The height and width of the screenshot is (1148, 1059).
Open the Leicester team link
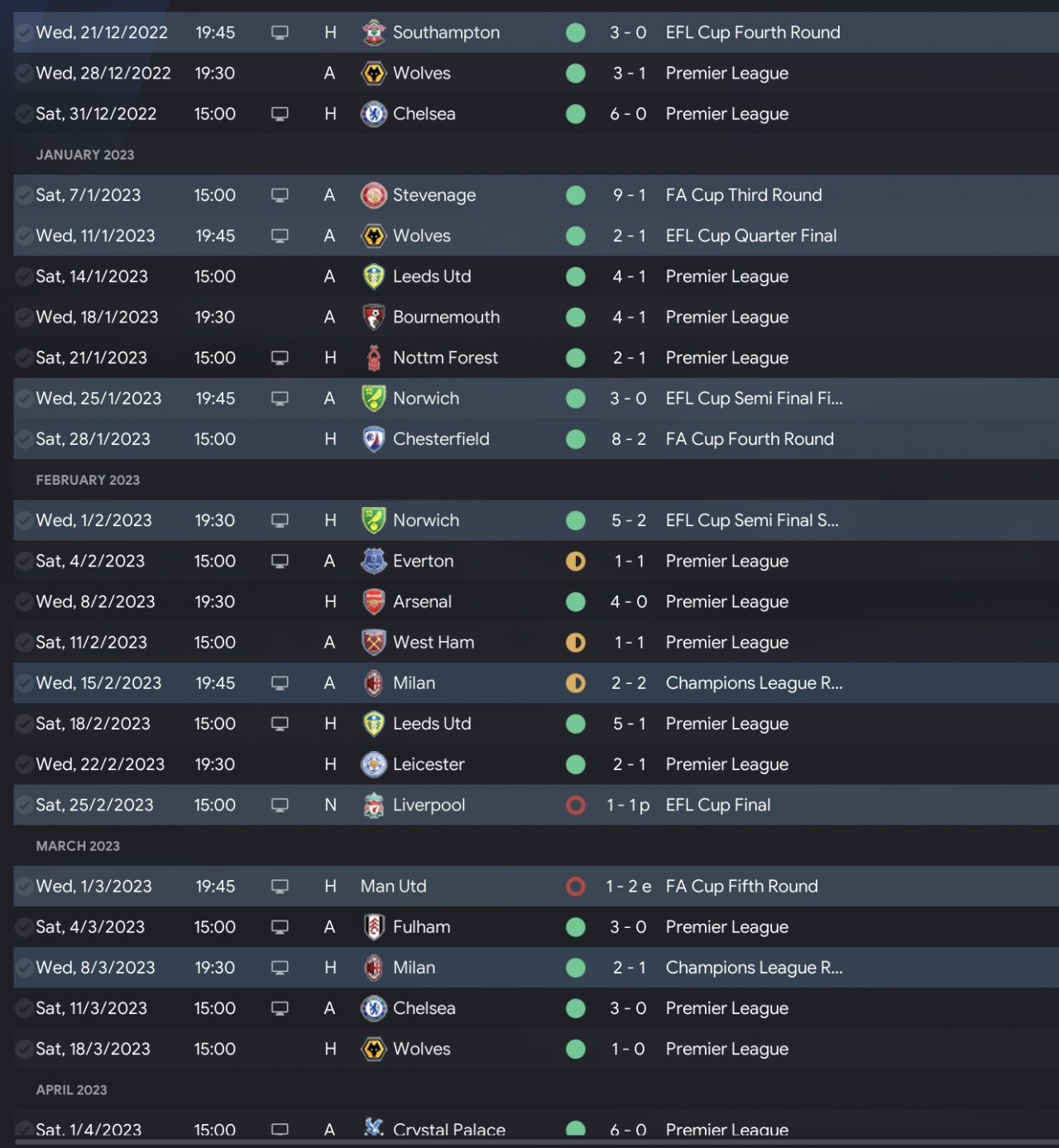point(429,765)
